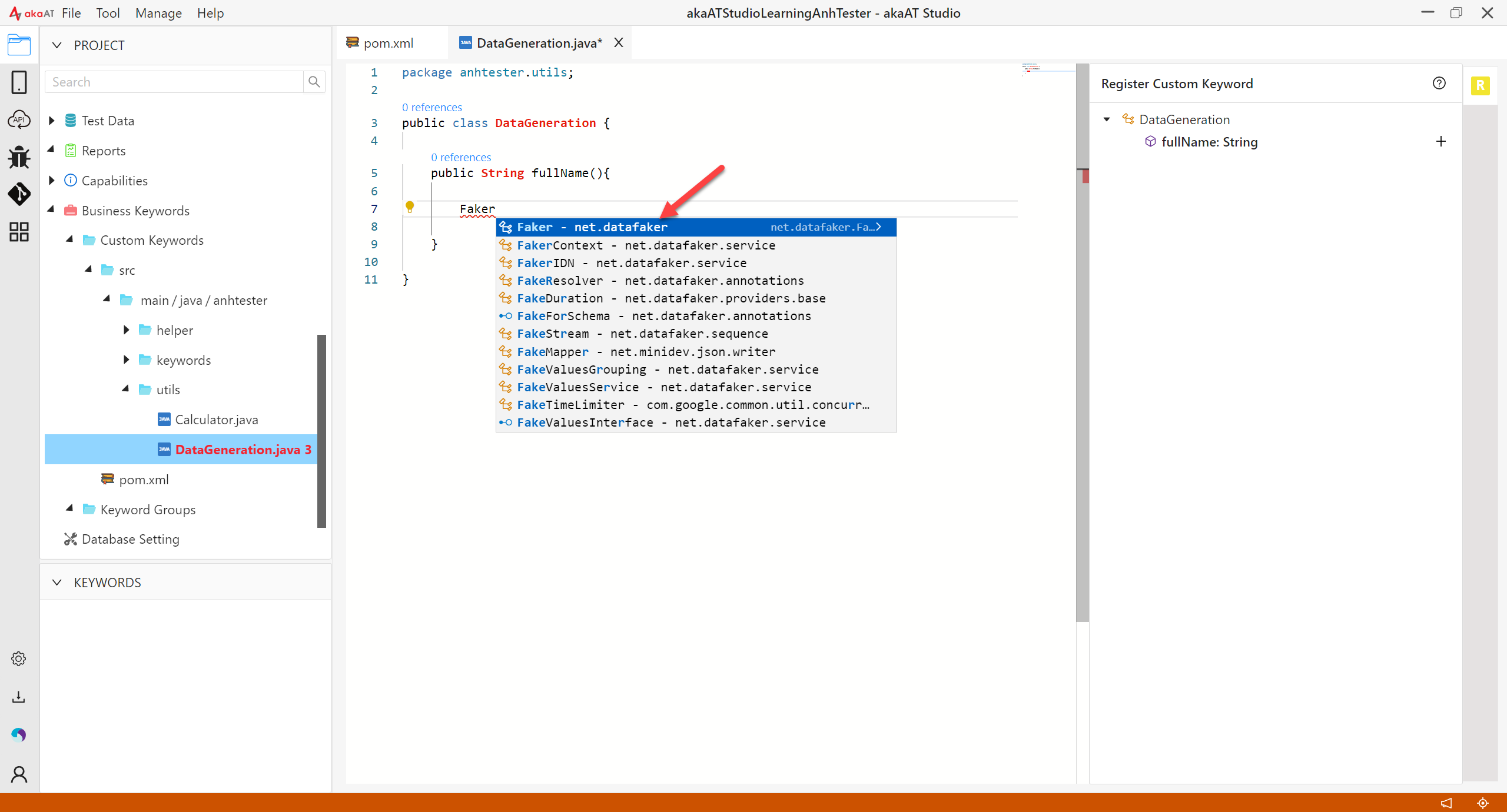Collapse the PROJECT panel
Viewport: 1507px width, 812px height.
coord(57,45)
